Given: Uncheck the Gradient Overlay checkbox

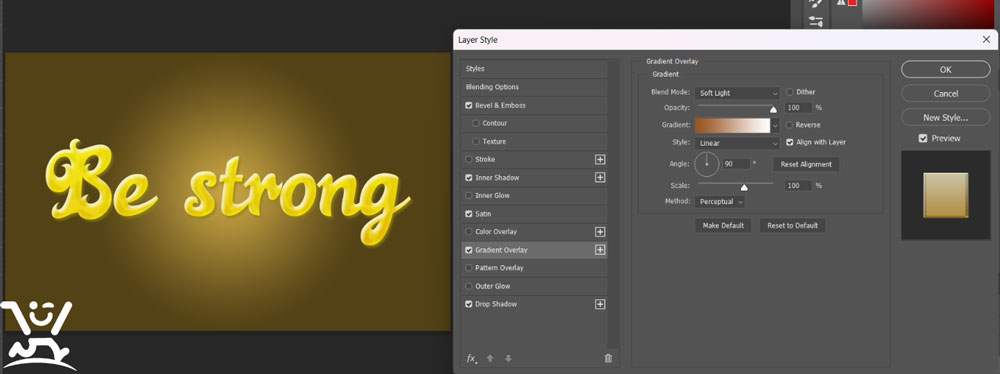Looking at the screenshot, I should click(x=469, y=250).
